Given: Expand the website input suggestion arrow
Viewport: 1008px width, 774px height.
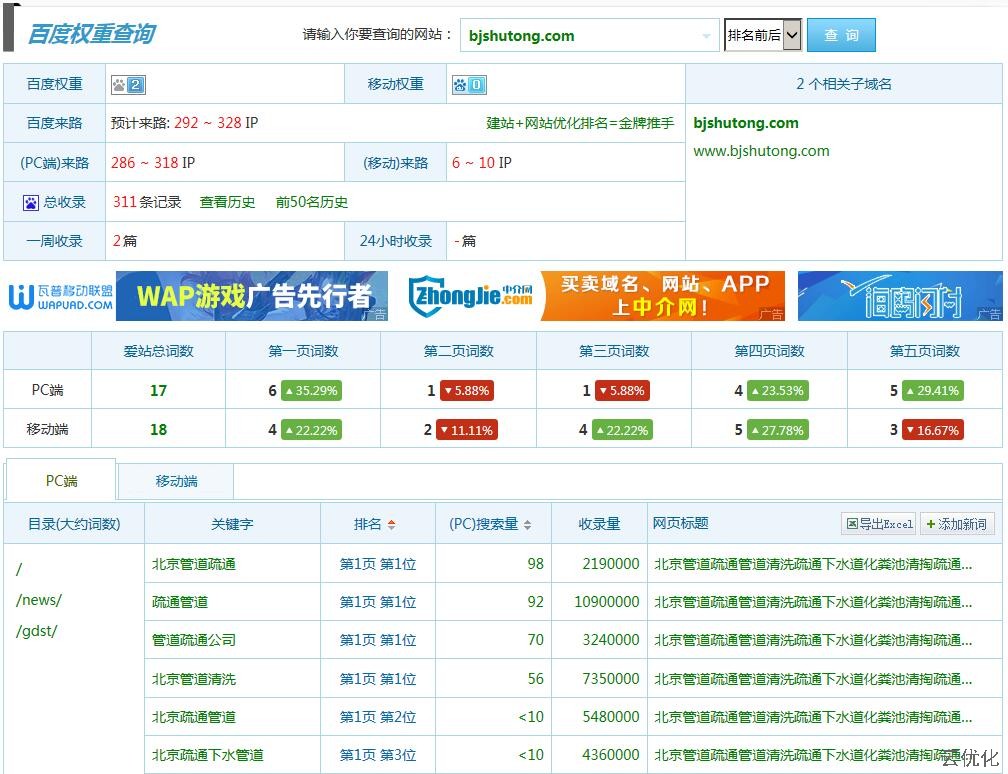Looking at the screenshot, I should pyautogui.click(x=706, y=36).
